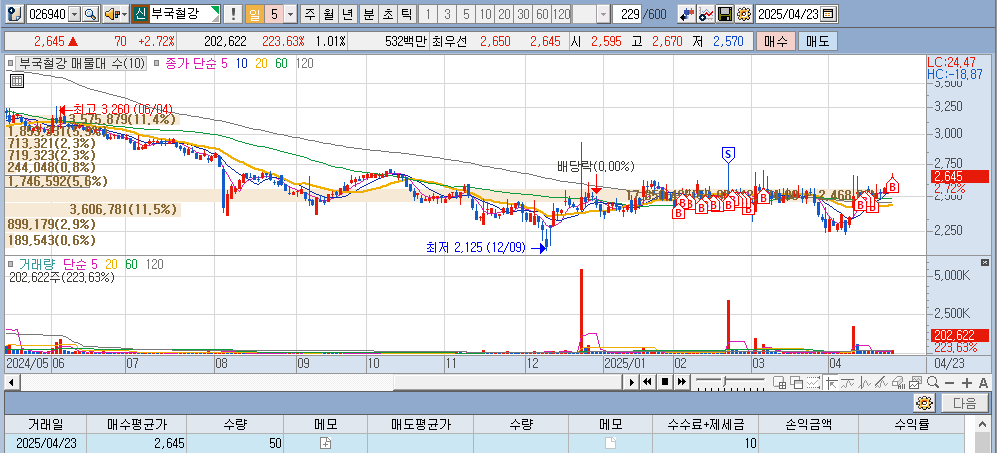Click the add-window grid icon
The width and height of the screenshot is (997, 453).
[x=779, y=382]
